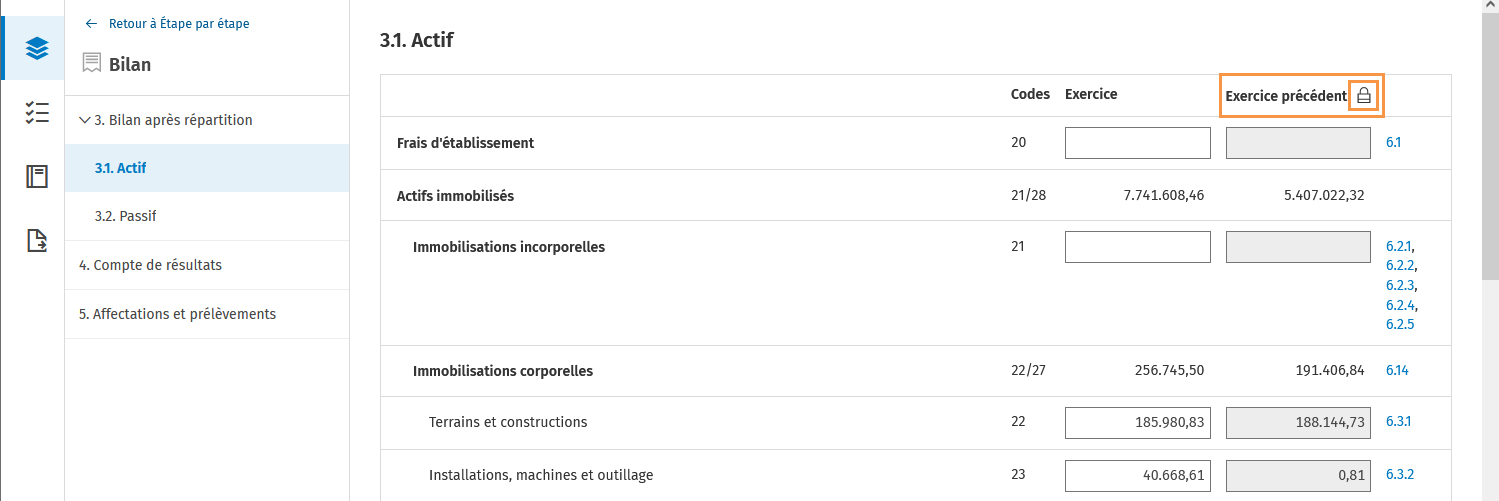This screenshot has height=501, width=1499.
Task: Click the Bilan receipt icon
Action: 92,64
